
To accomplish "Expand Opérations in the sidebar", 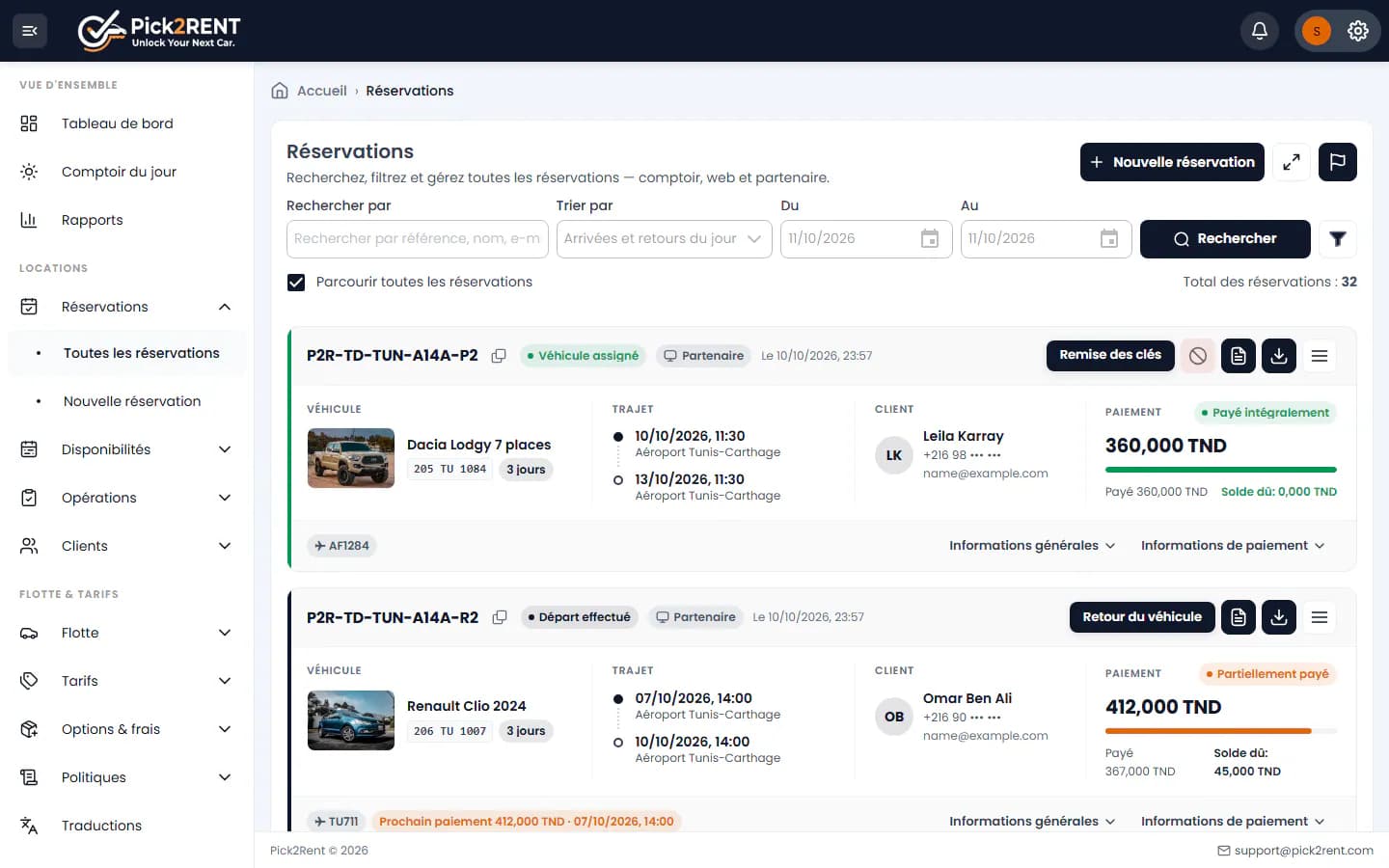I will pos(125,498).
